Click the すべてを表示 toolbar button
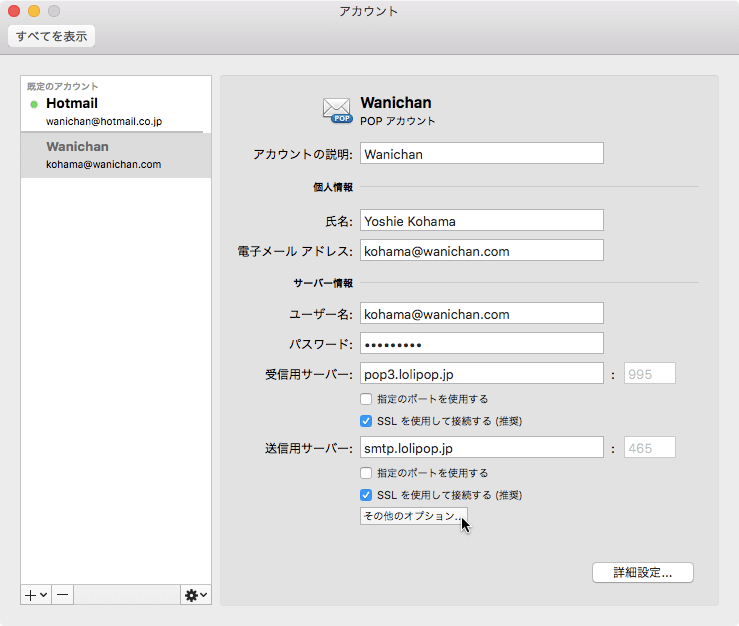Viewport: 739px width, 626px height. point(51,37)
